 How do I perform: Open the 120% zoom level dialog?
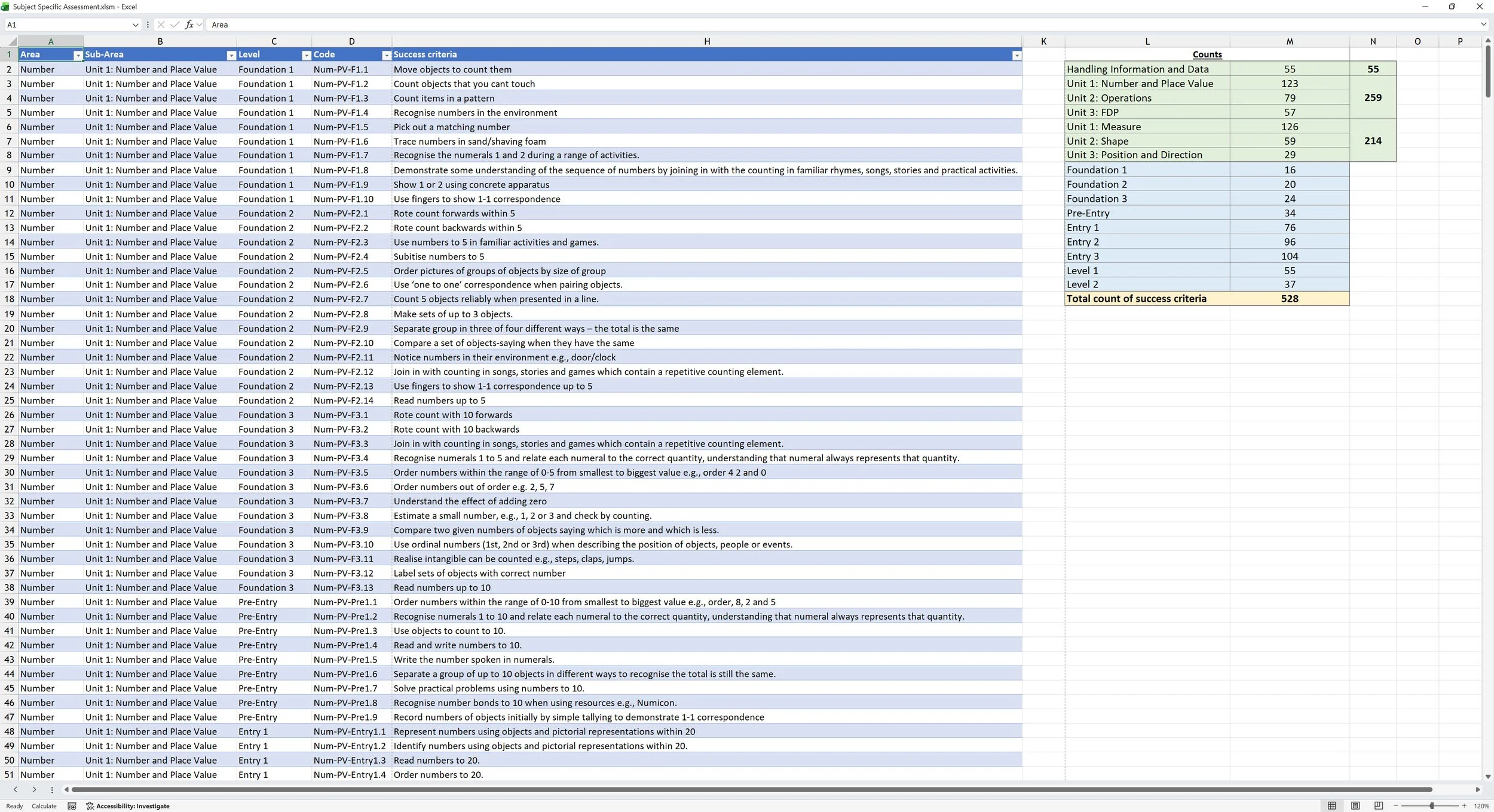[1481, 806]
